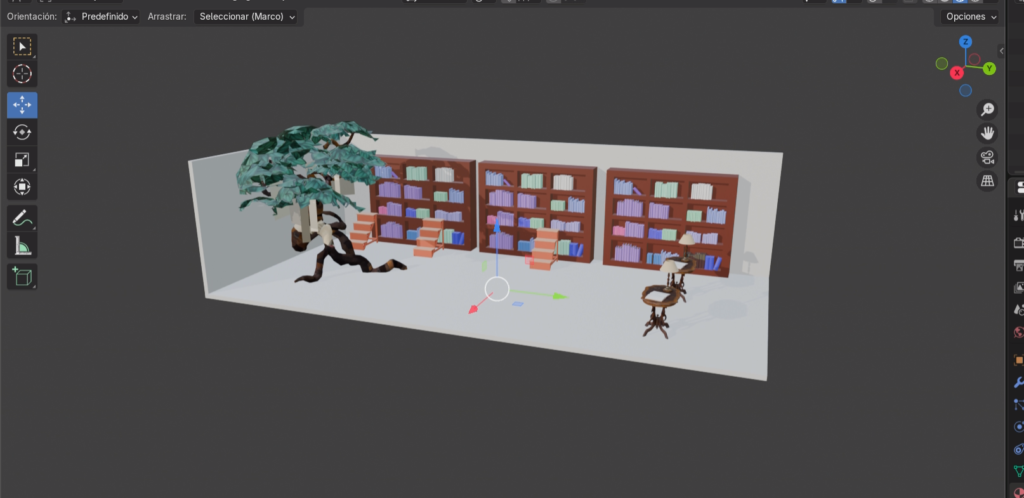Switch to the Rotate tool

tap(22, 132)
